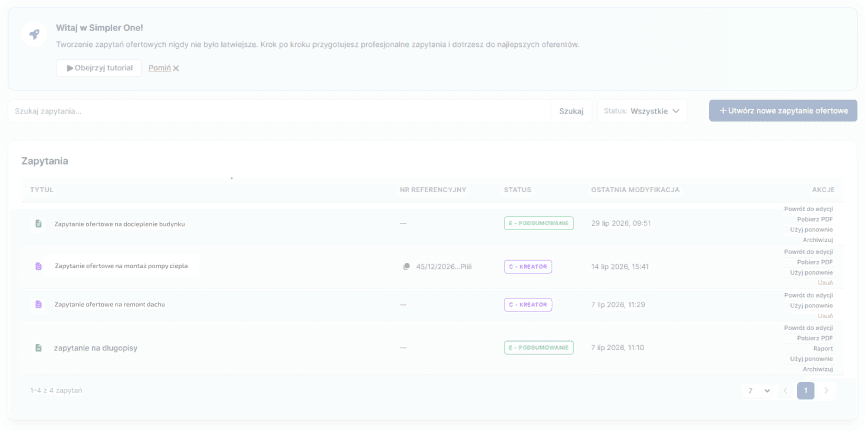Click Usuń for remont dachu inquiry
This screenshot has width=865, height=431.
click(x=825, y=316)
